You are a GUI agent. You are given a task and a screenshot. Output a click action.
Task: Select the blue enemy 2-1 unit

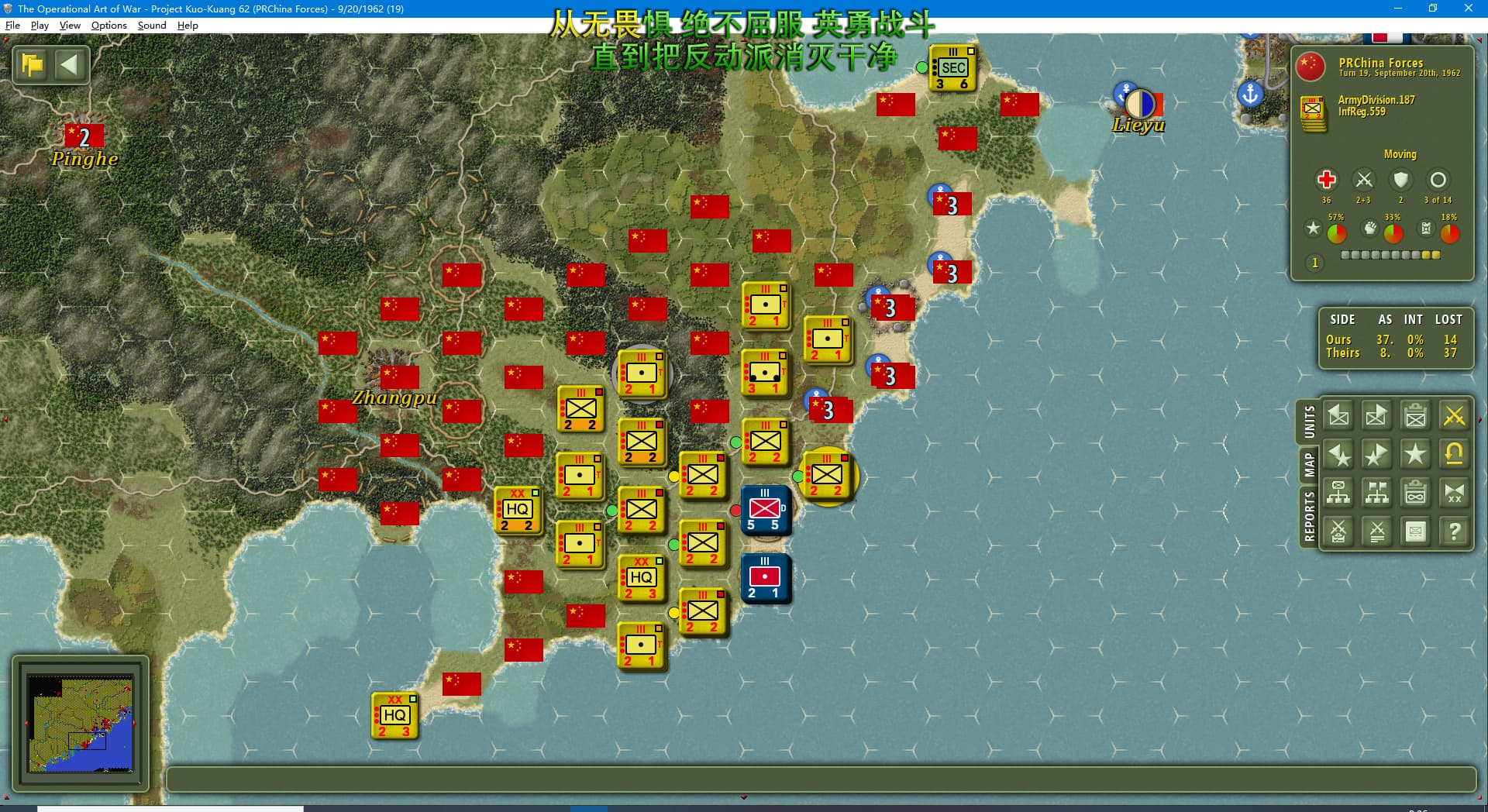coord(765,578)
